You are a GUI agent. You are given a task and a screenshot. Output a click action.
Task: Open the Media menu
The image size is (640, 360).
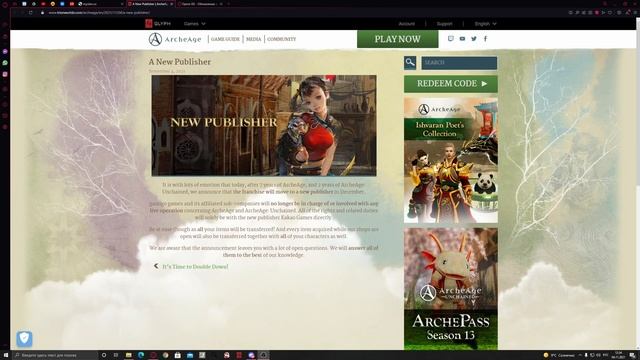click(x=253, y=39)
